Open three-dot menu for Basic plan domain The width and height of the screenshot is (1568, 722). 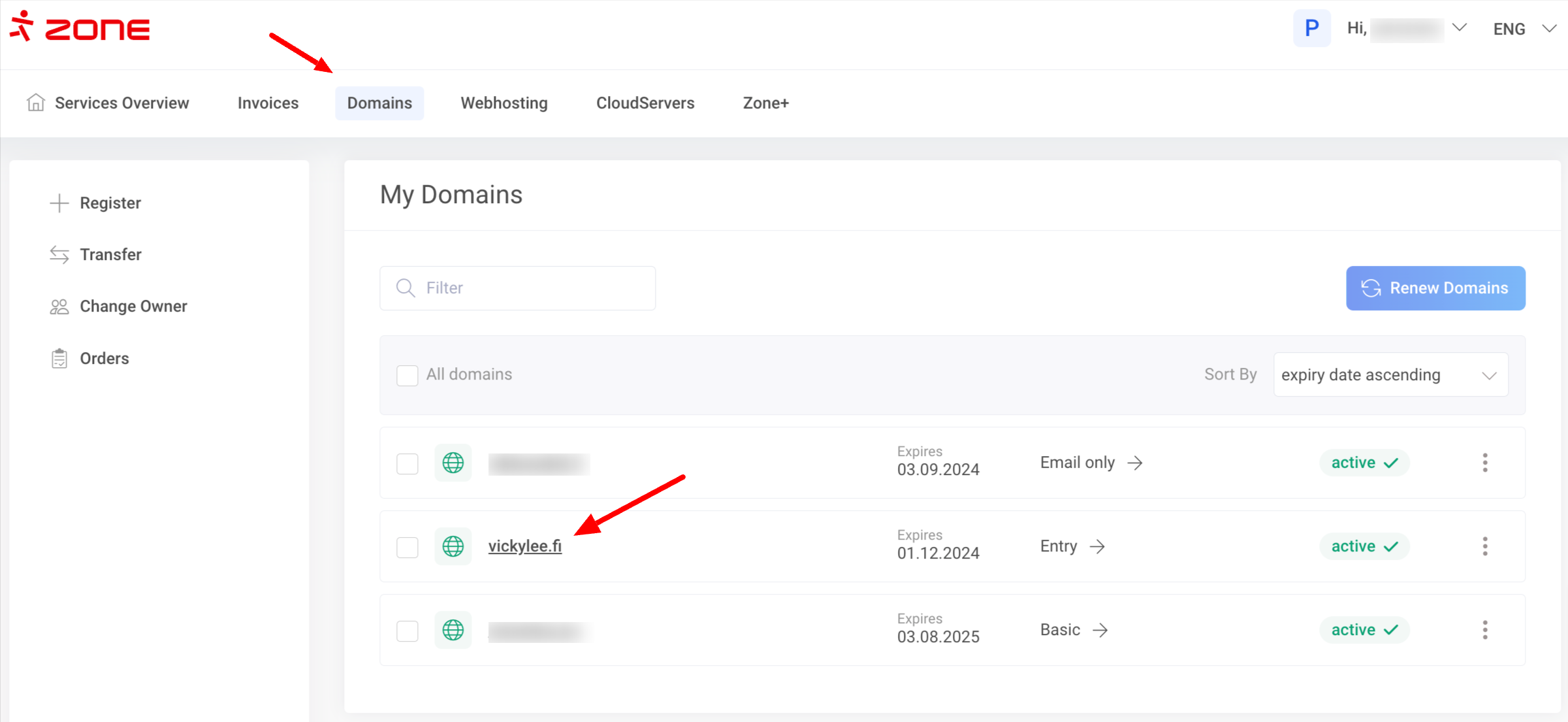[x=1484, y=630]
